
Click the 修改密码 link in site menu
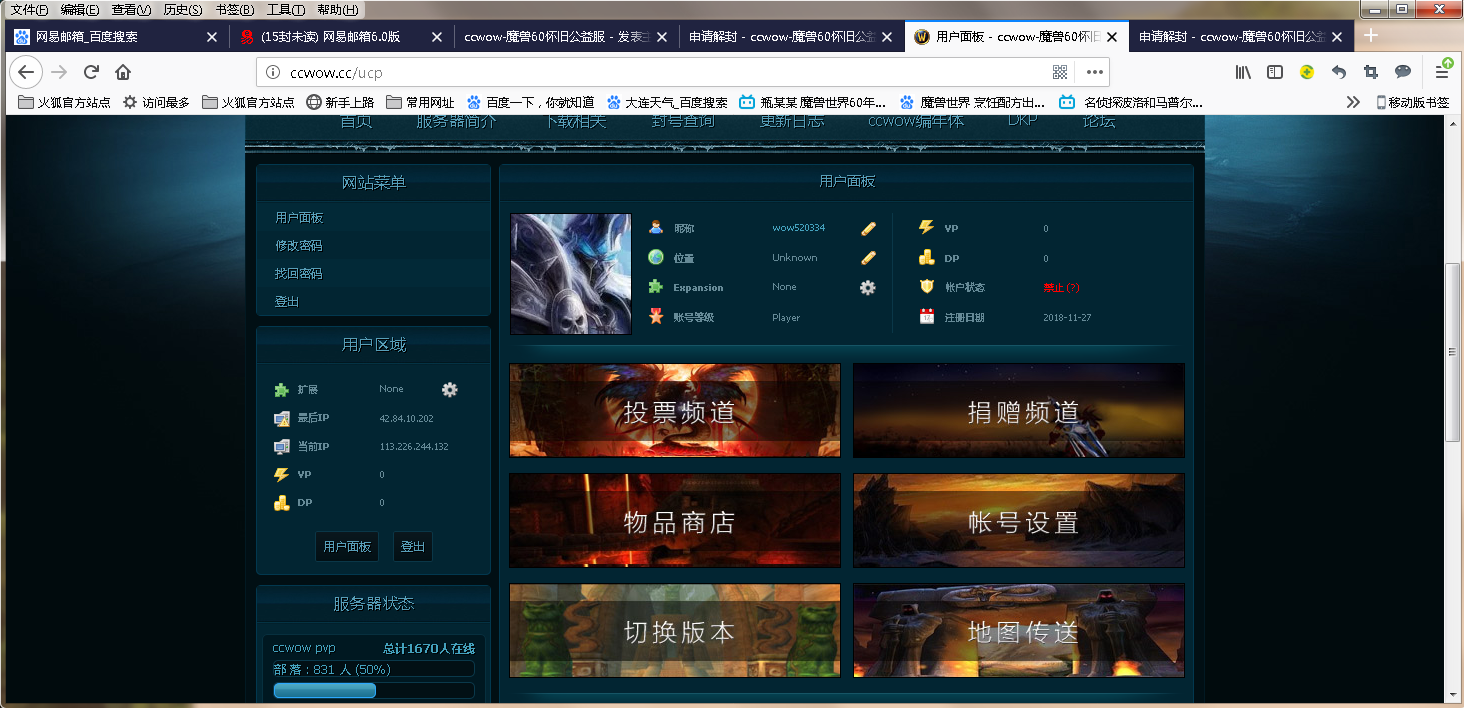299,246
